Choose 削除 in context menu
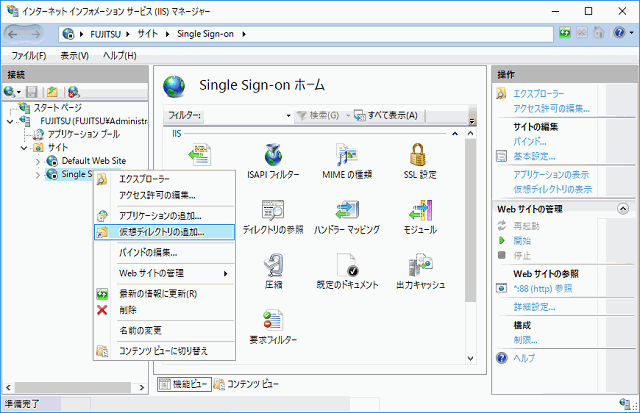 pyautogui.click(x=164, y=310)
